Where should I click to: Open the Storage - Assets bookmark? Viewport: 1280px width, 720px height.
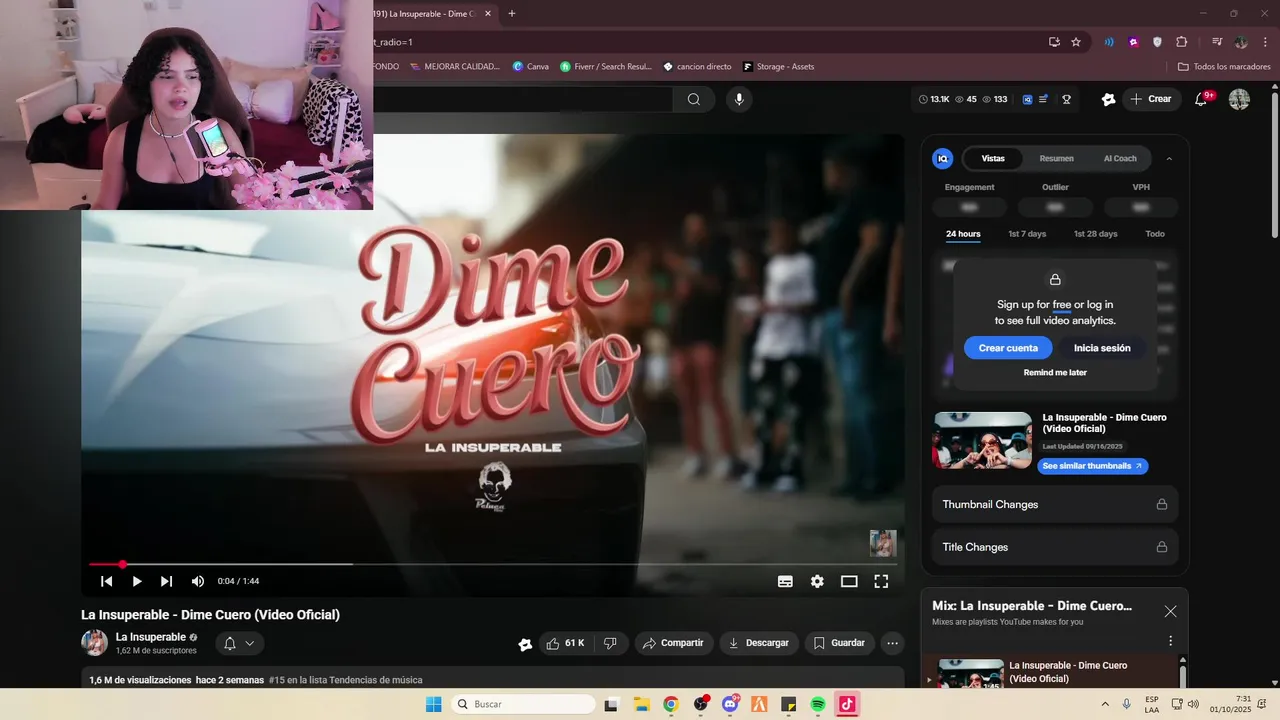click(779, 67)
